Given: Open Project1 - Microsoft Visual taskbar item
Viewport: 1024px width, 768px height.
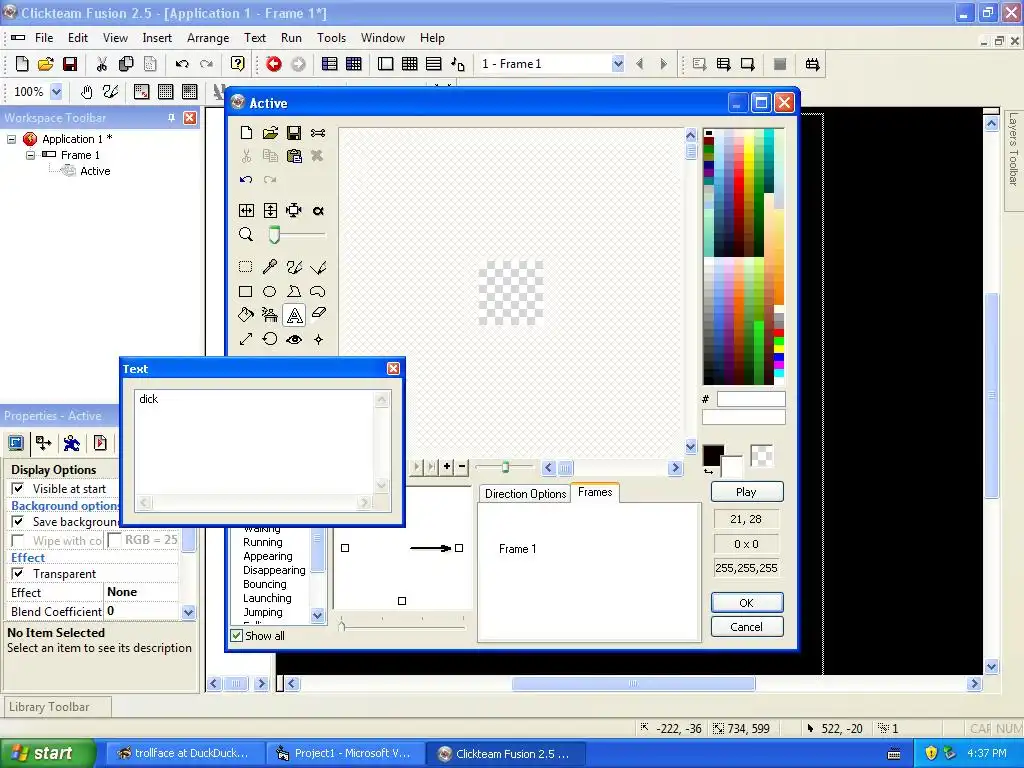Looking at the screenshot, I should (344, 754).
